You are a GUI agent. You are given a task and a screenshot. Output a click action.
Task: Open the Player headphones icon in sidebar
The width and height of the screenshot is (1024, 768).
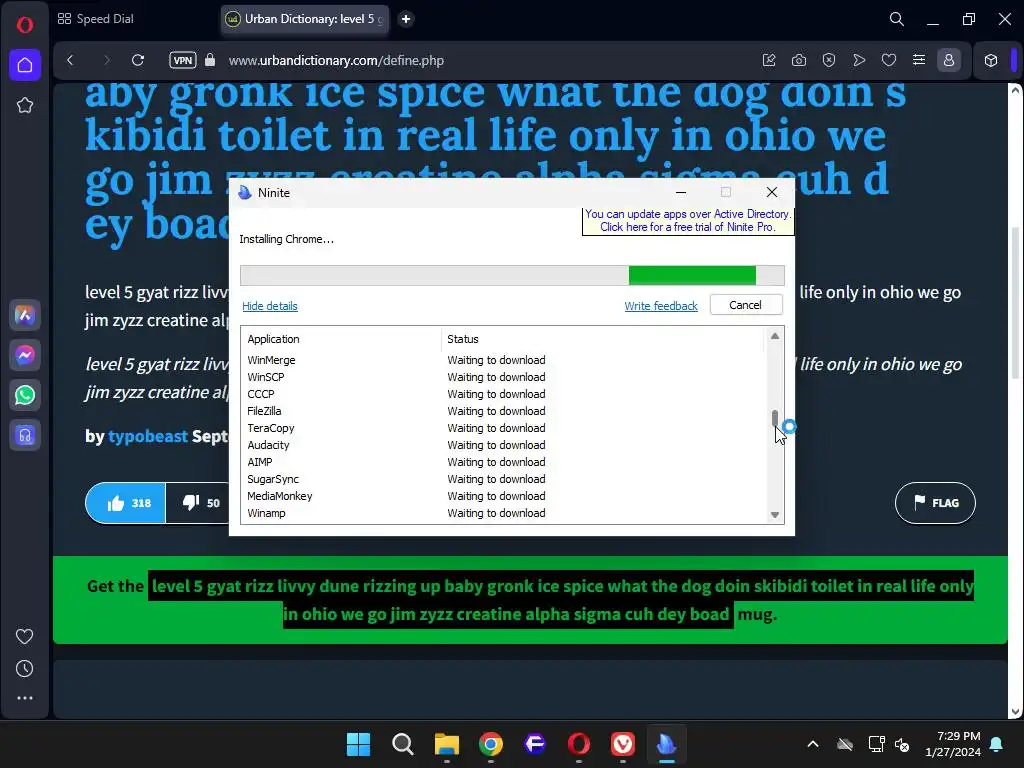coord(25,435)
